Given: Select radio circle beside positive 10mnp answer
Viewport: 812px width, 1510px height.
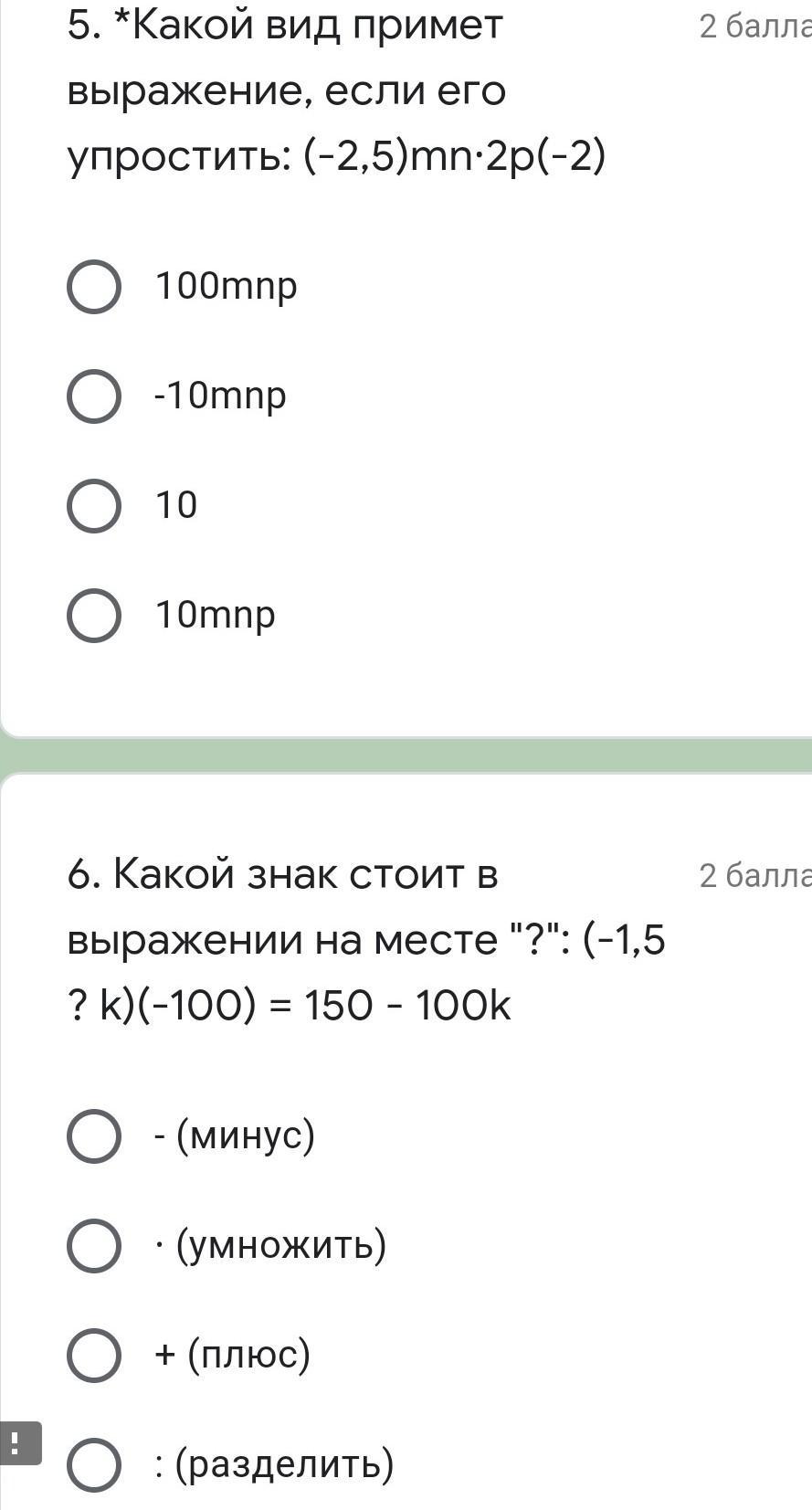Looking at the screenshot, I should pyautogui.click(x=94, y=615).
